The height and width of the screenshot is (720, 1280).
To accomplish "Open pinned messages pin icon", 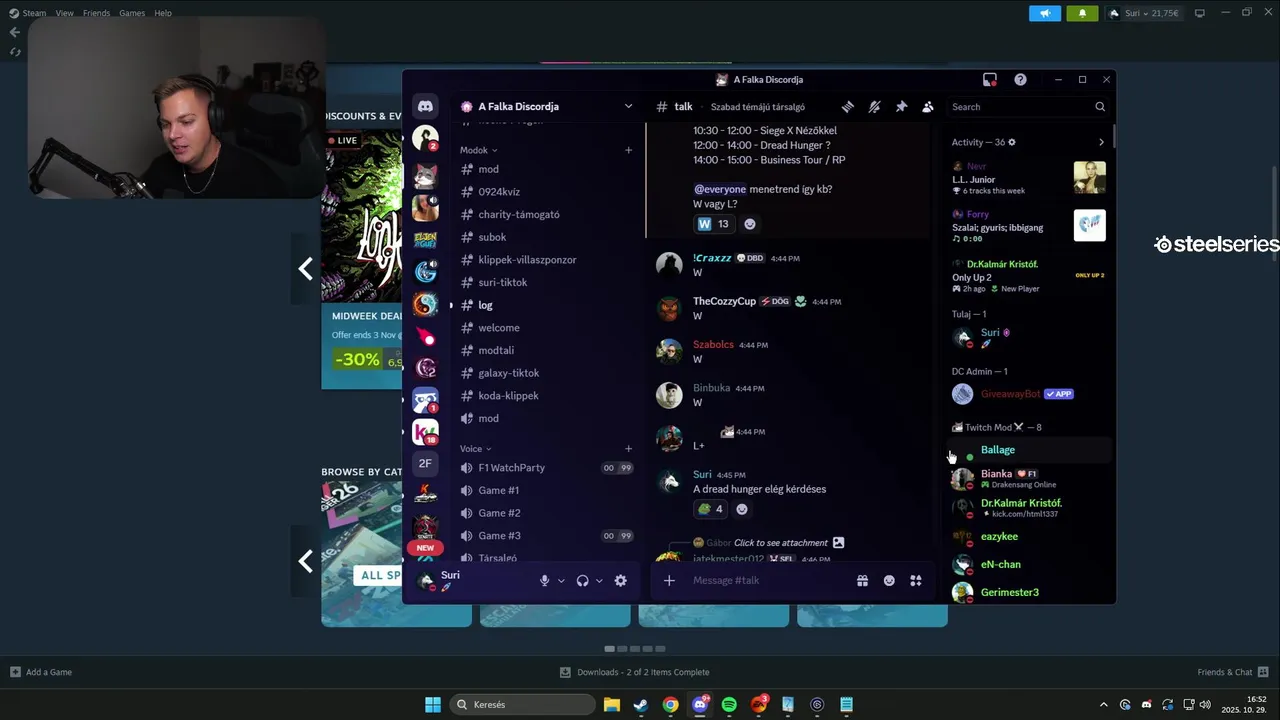I will (x=901, y=107).
